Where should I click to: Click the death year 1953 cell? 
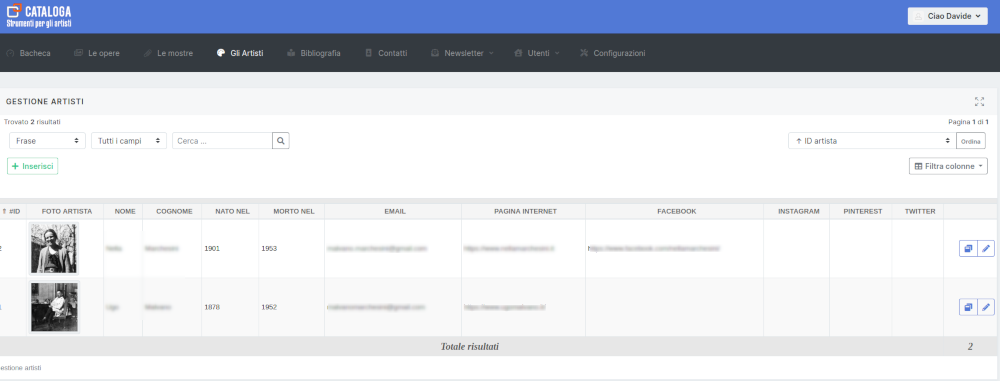270,248
